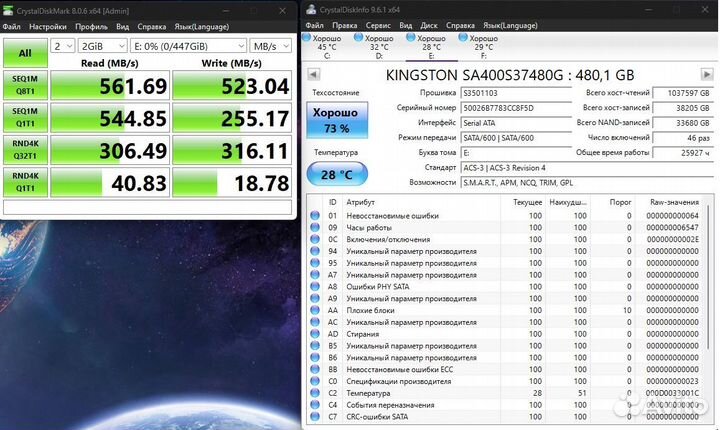This screenshot has width=720, height=430.
Task: Start all benchmarks with the All button
Action: (x=25, y=53)
